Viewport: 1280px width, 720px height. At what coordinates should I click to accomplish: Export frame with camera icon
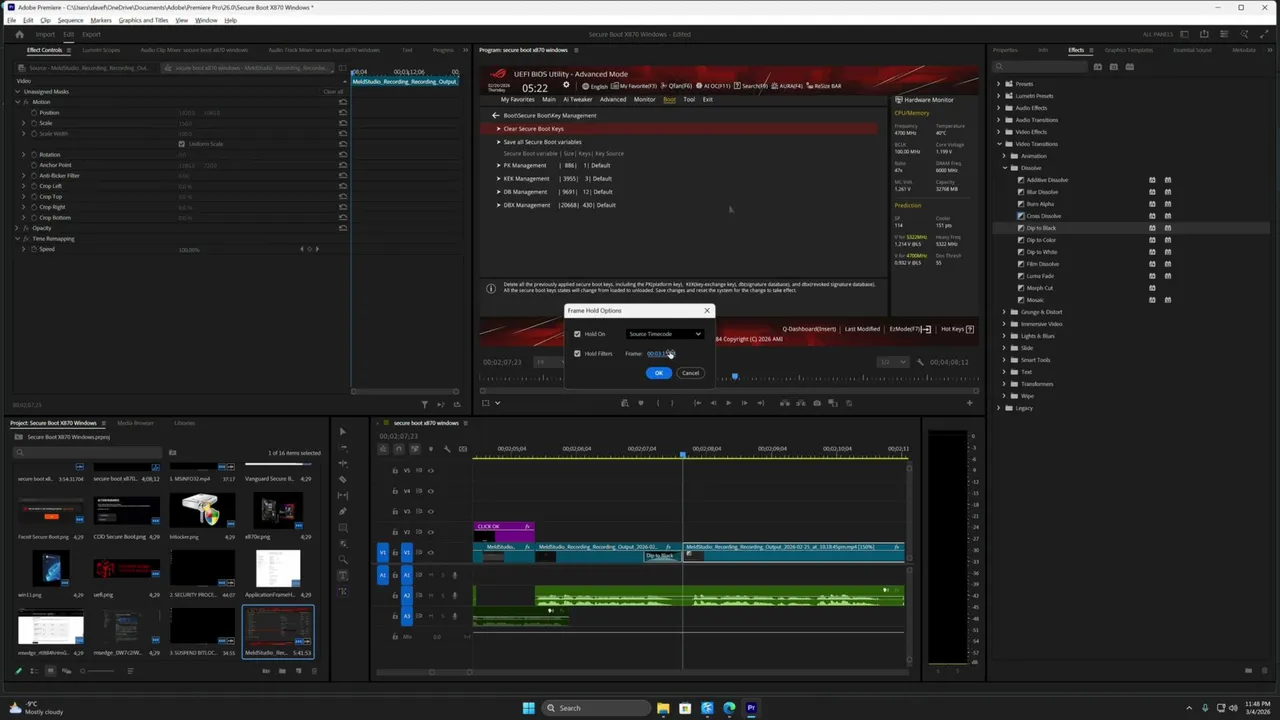click(x=817, y=403)
